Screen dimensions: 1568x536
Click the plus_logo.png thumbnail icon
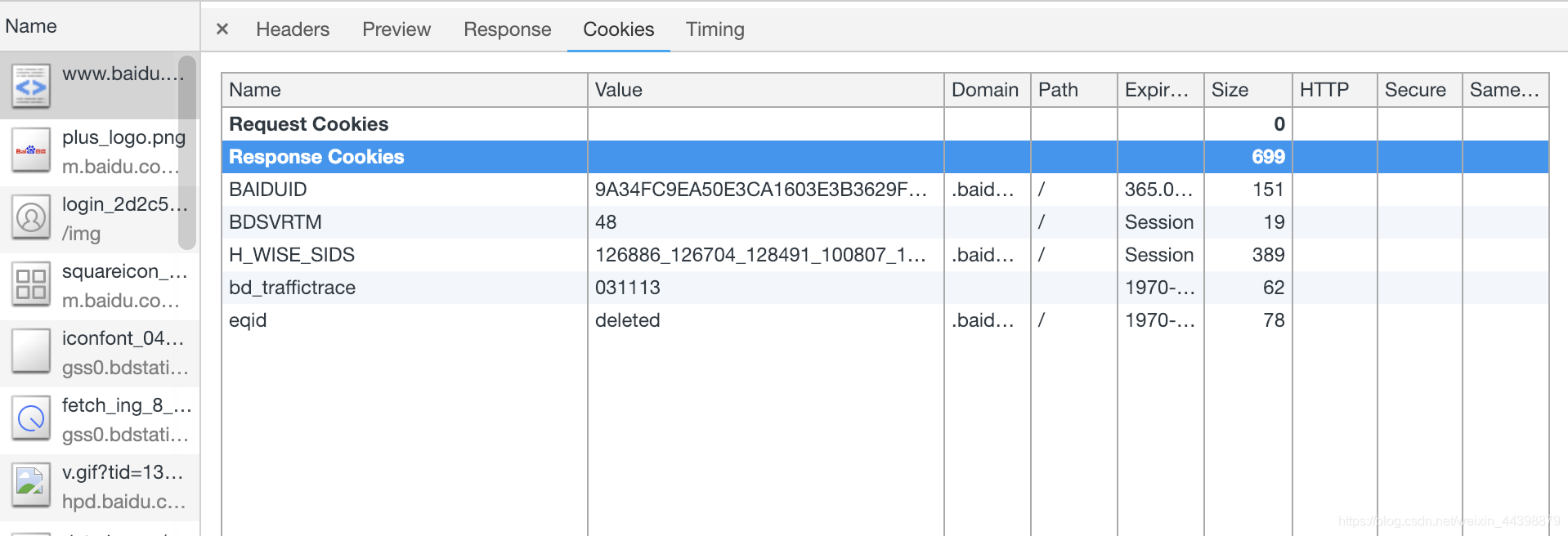click(31, 151)
